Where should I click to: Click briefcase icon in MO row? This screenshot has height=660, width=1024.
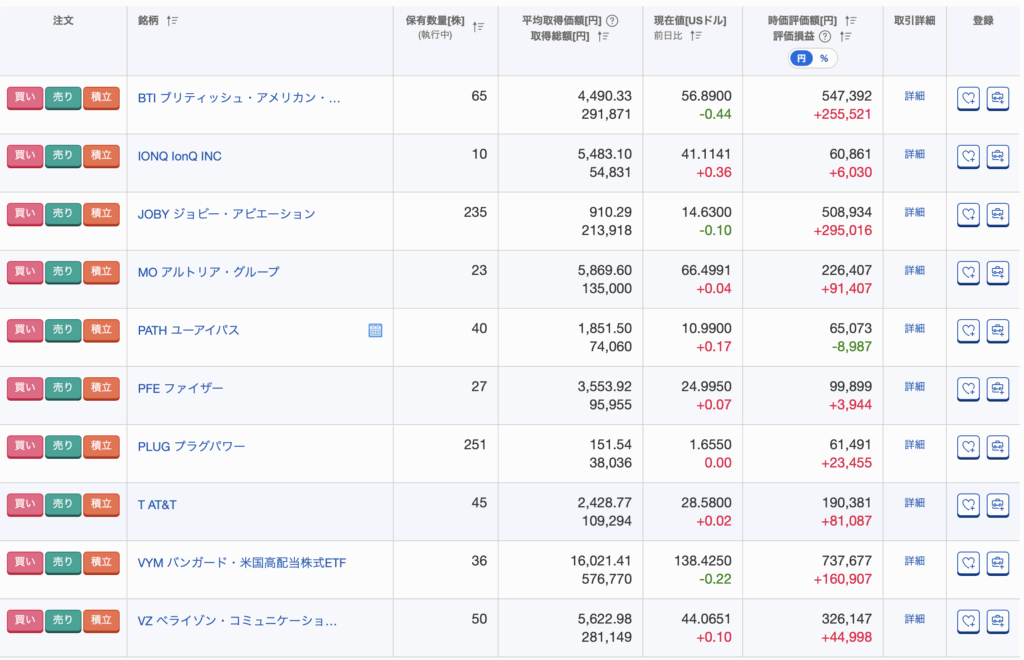click(x=997, y=273)
